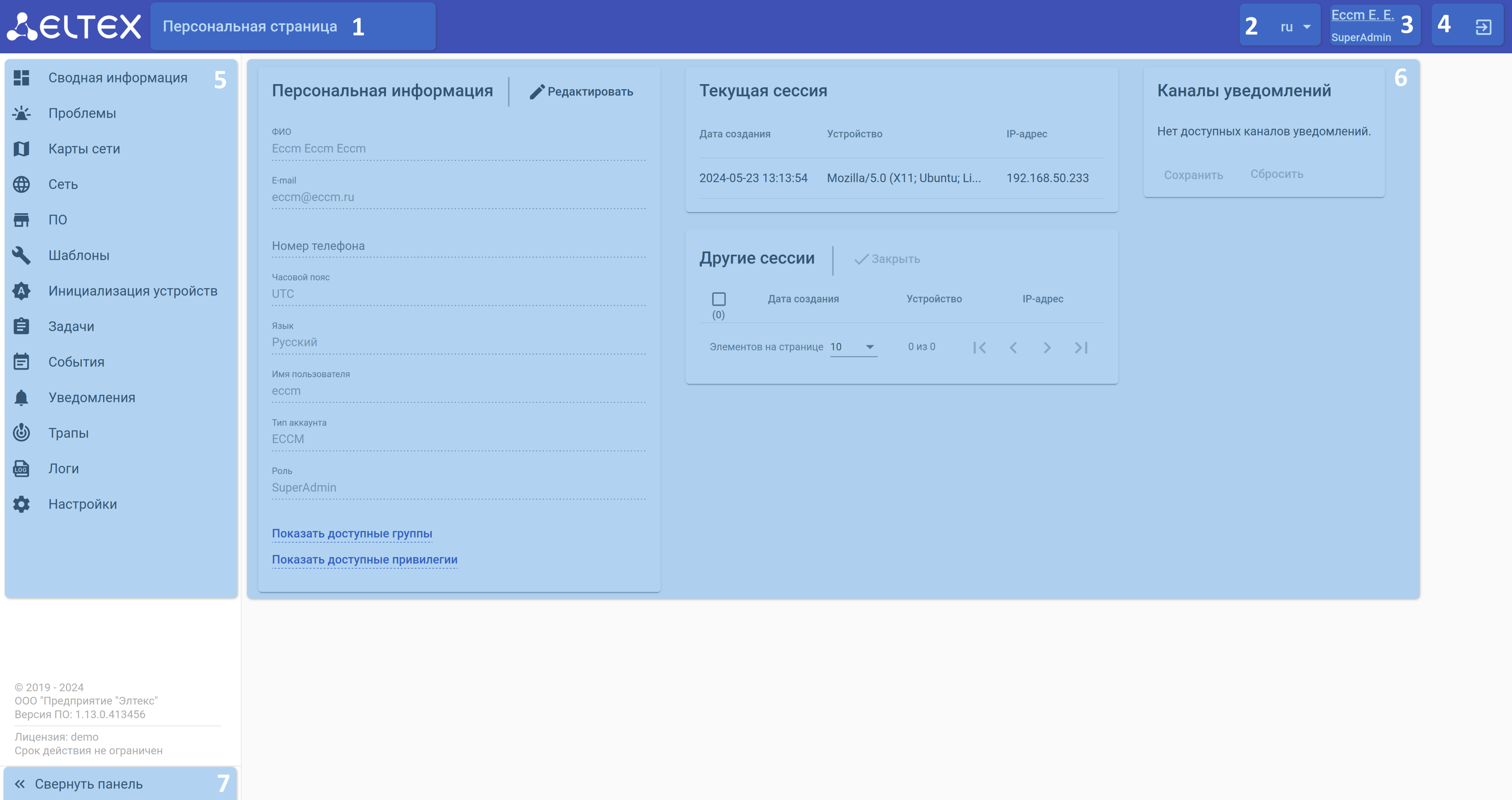Open Карты сети map icon
The image size is (1512, 800).
point(21,148)
